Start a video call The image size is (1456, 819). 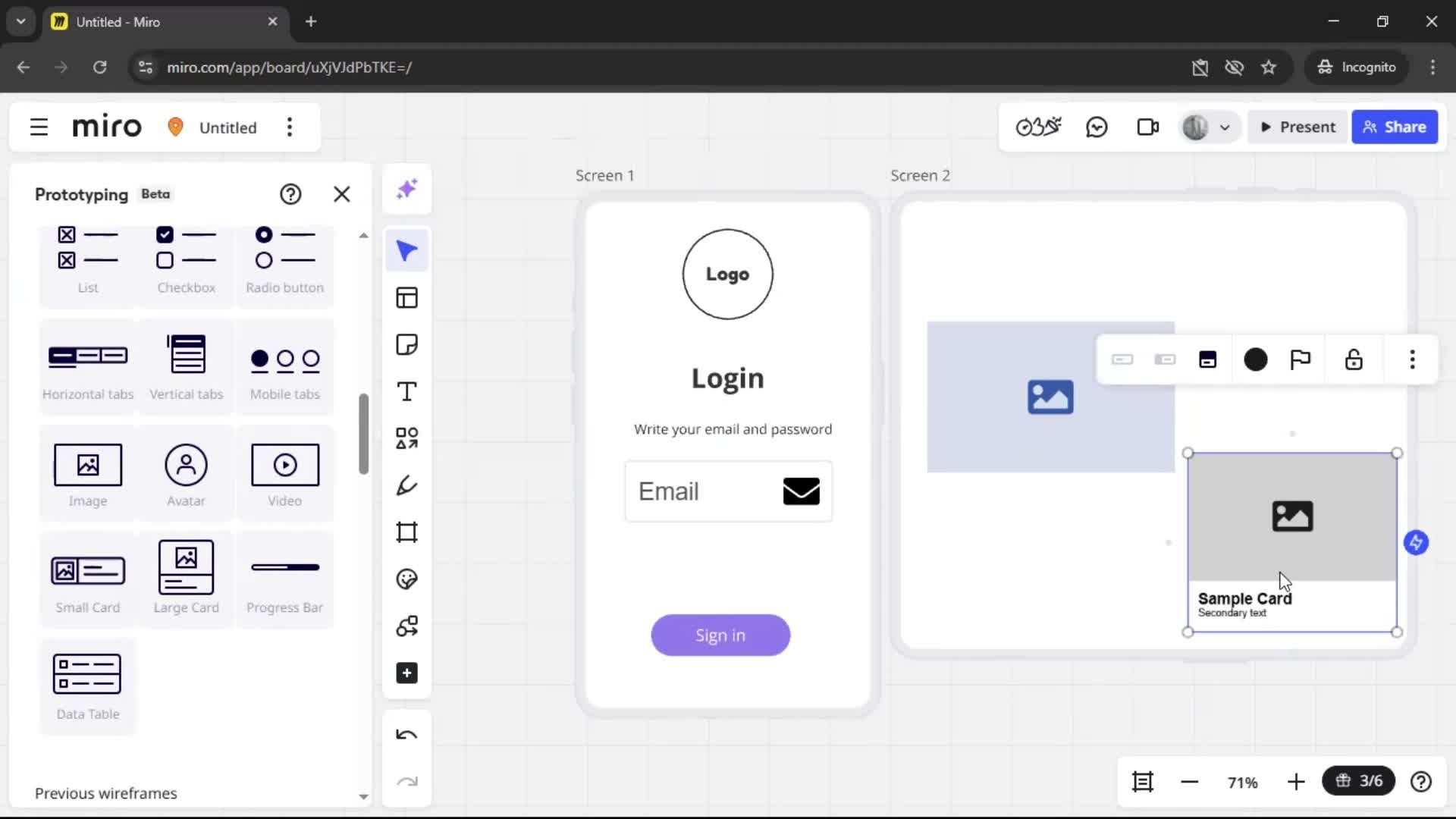point(1148,127)
